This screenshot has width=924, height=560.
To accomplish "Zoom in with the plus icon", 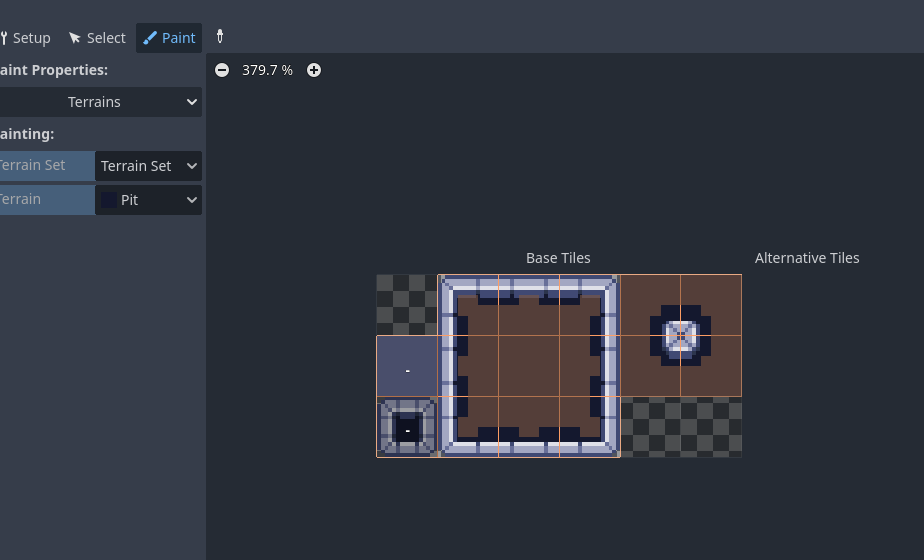I will point(314,70).
